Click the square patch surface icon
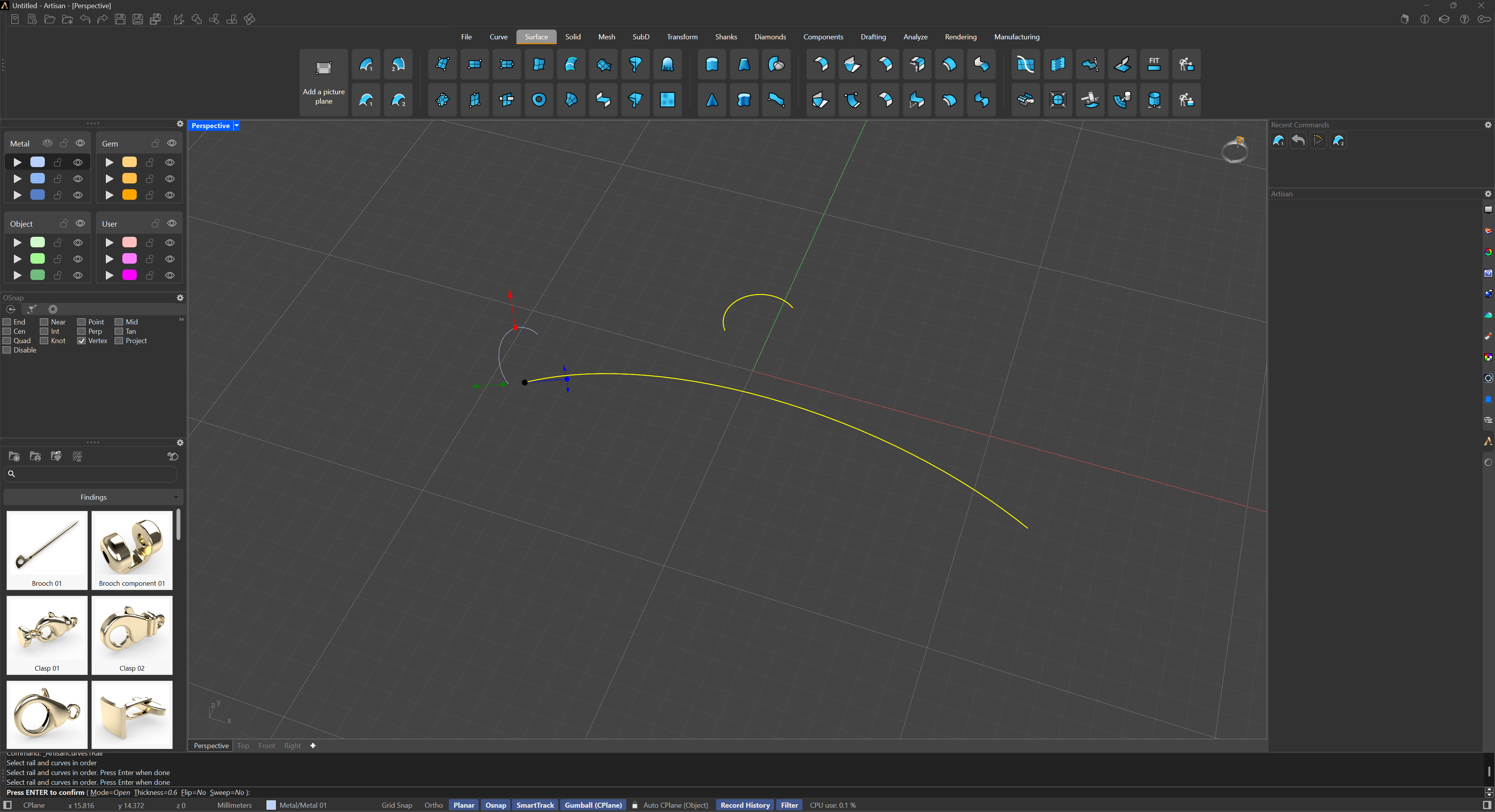 (x=667, y=100)
